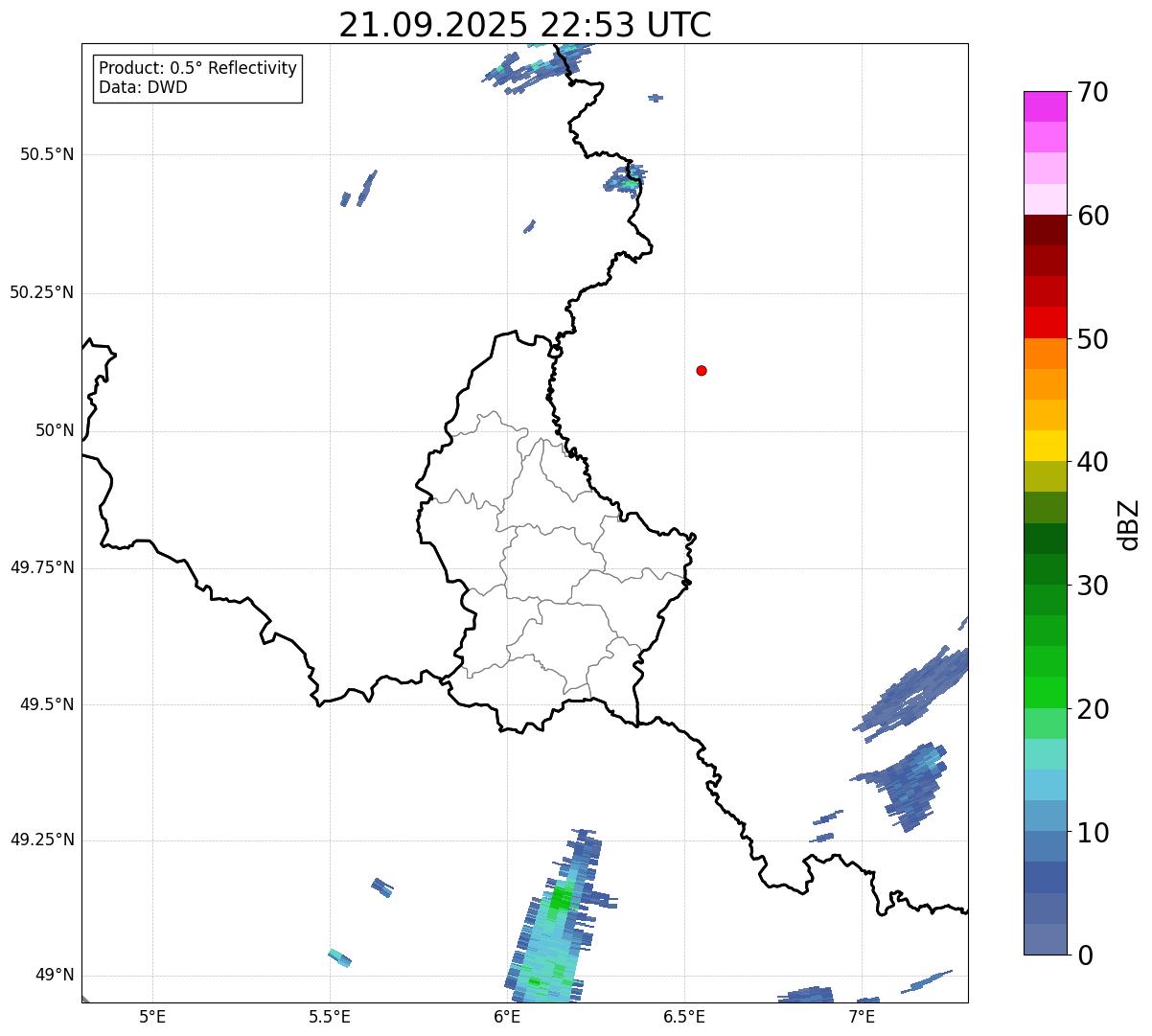
Task: Click the yellow colorbar segment at 40 dBZ
Action: tap(1046, 446)
